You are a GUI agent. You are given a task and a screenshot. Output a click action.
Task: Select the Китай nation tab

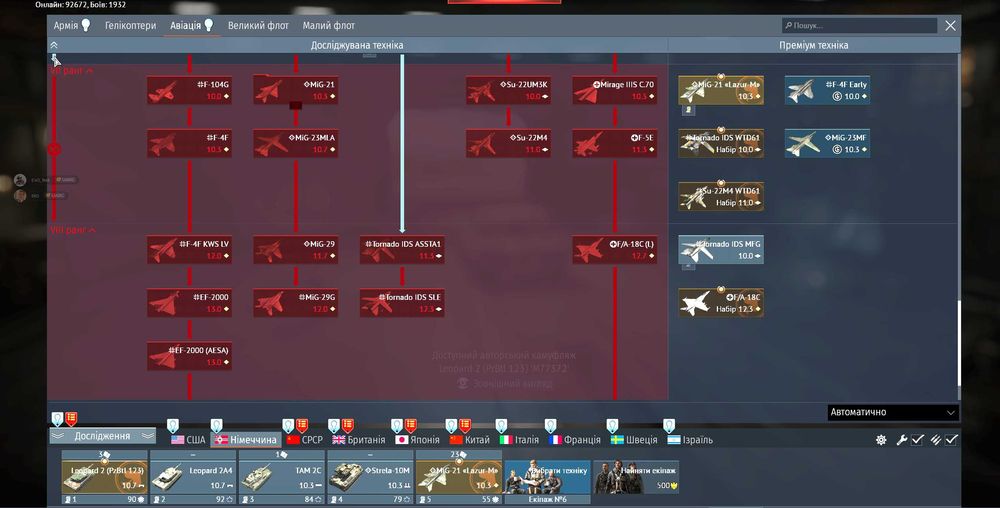(470, 440)
